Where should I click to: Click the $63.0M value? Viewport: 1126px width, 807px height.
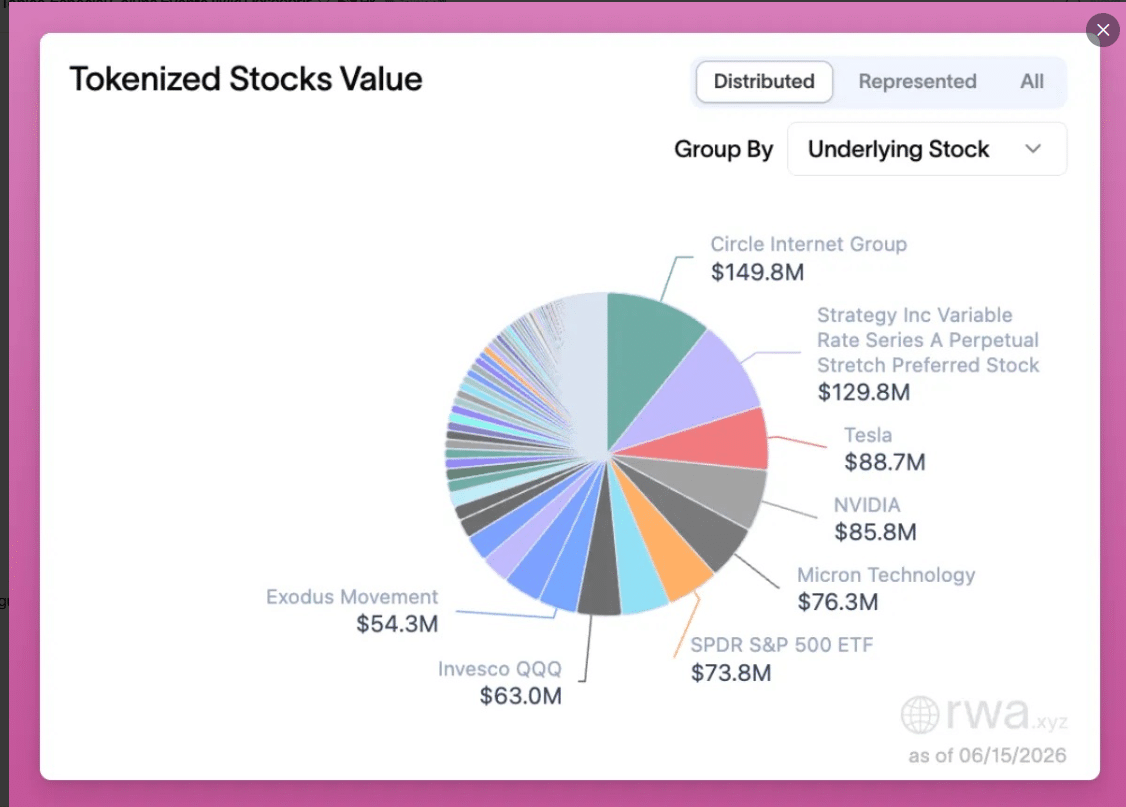tap(521, 696)
